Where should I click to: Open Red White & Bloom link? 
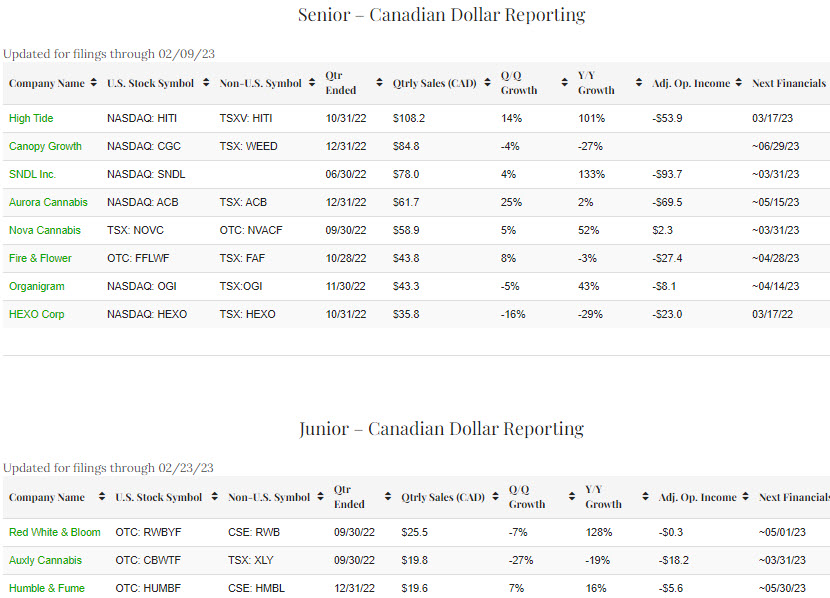pos(55,532)
